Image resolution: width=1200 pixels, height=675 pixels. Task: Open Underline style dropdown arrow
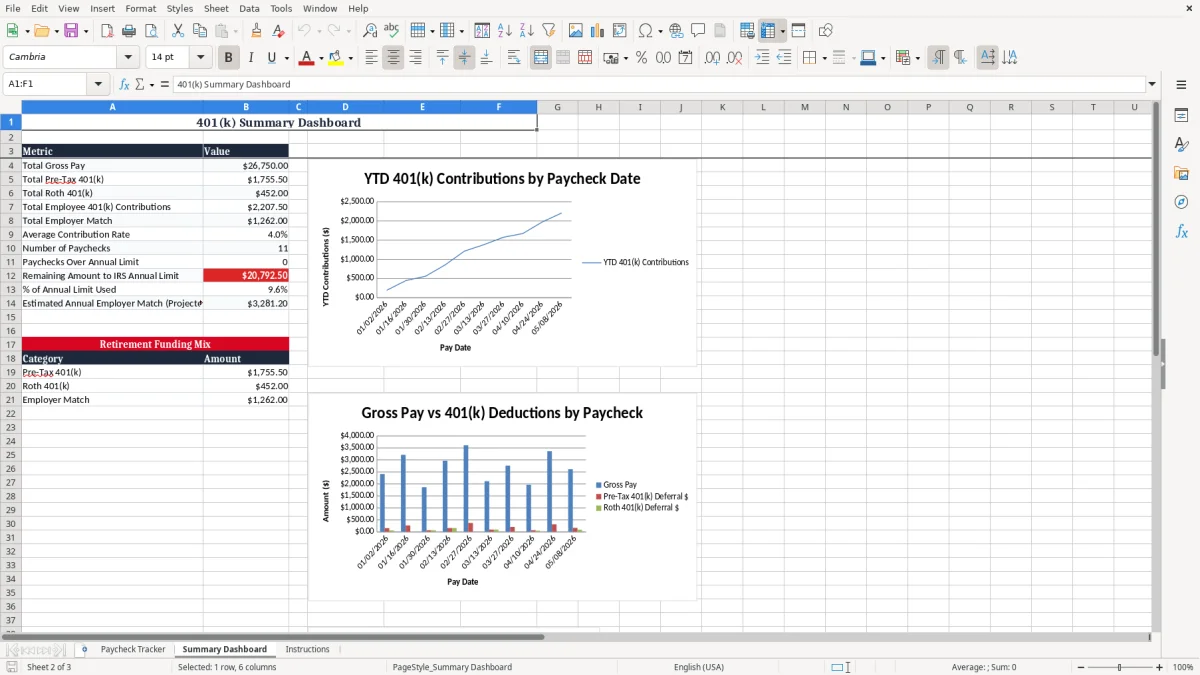point(286,58)
